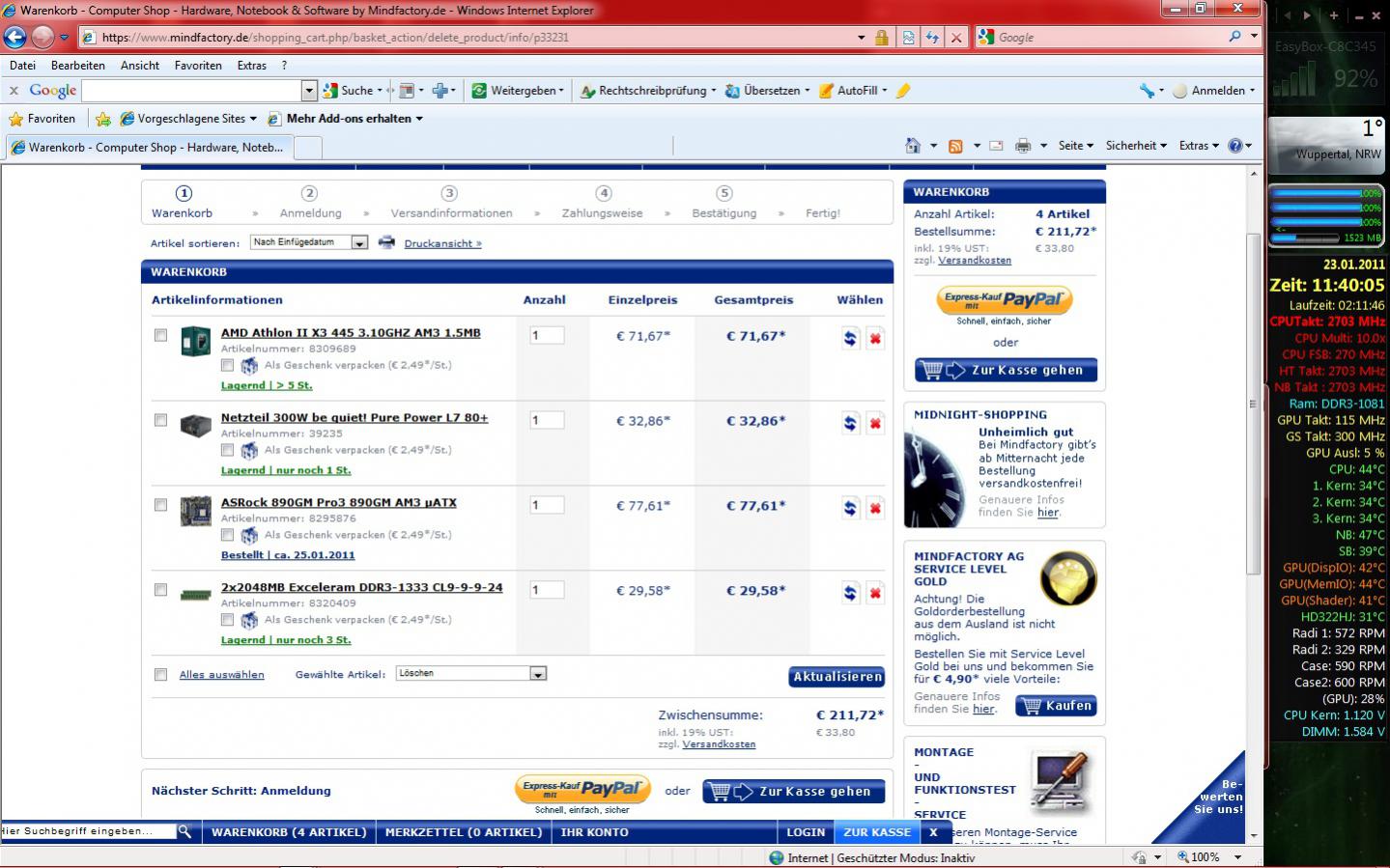Open the Druckansicht link

[442, 243]
